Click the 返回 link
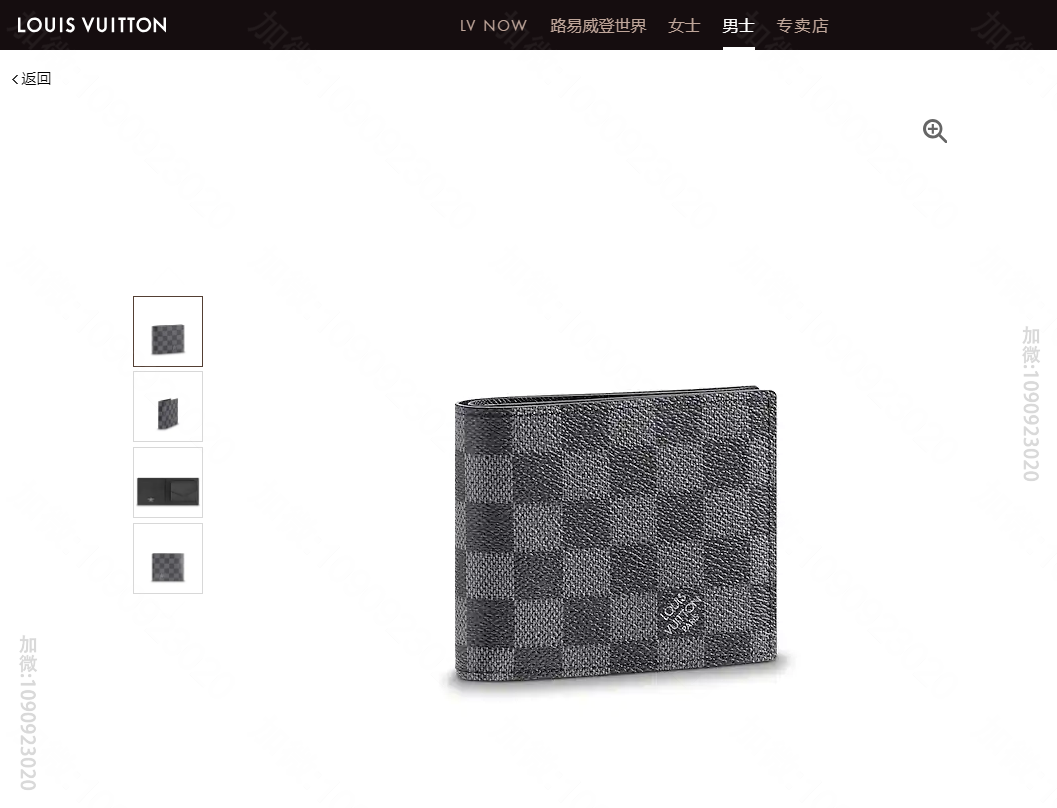This screenshot has height=808, width=1057. click(36, 79)
